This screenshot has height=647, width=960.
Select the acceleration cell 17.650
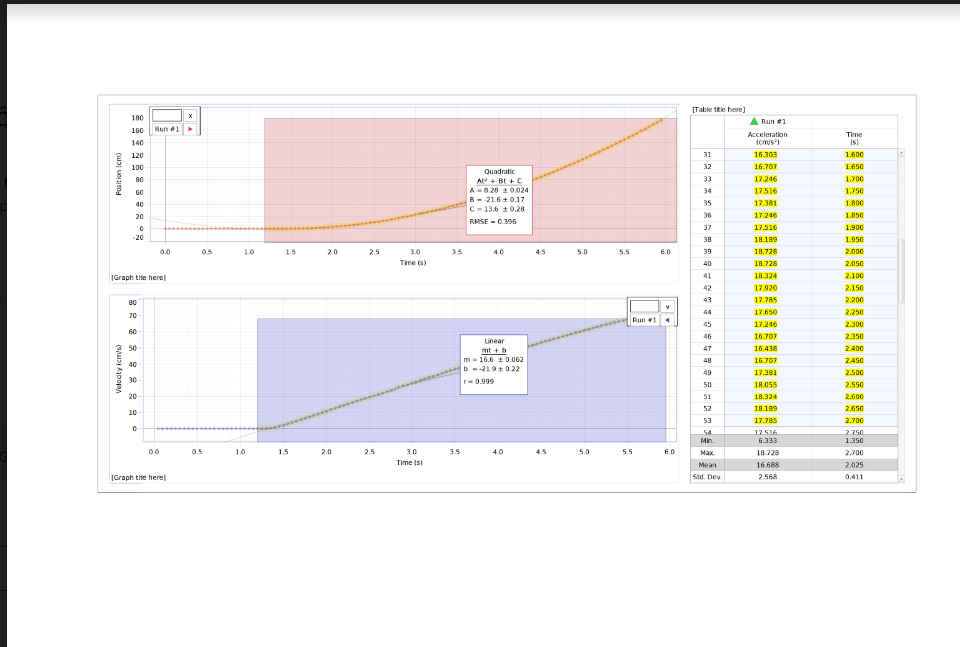(x=765, y=312)
